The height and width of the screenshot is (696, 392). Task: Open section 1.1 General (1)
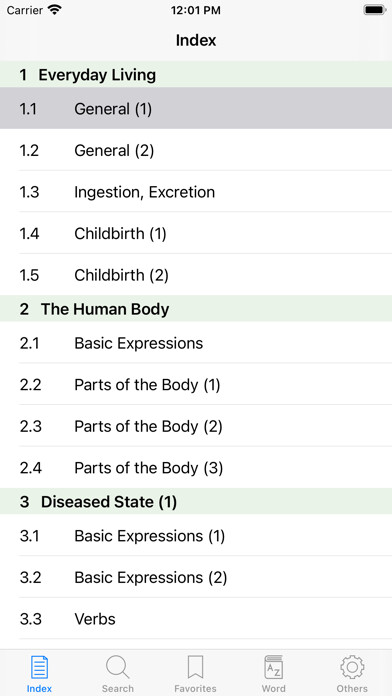196,108
